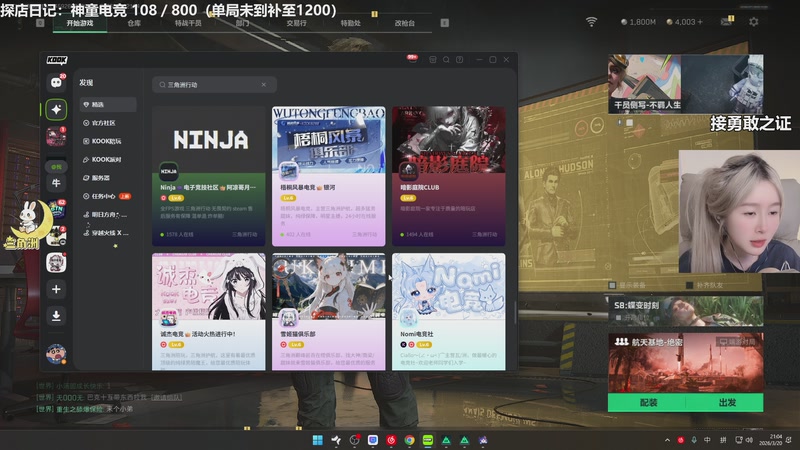Select 精选 in Discover list

[x=108, y=105]
